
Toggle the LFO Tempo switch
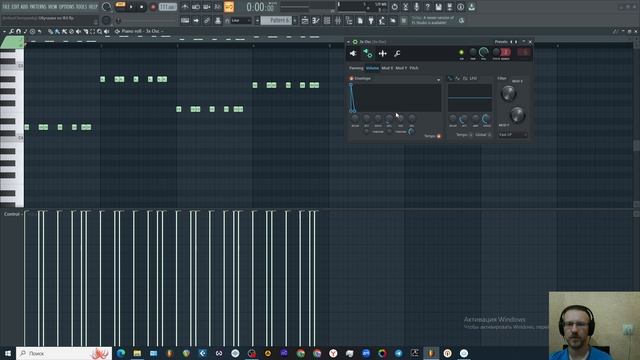471,135
